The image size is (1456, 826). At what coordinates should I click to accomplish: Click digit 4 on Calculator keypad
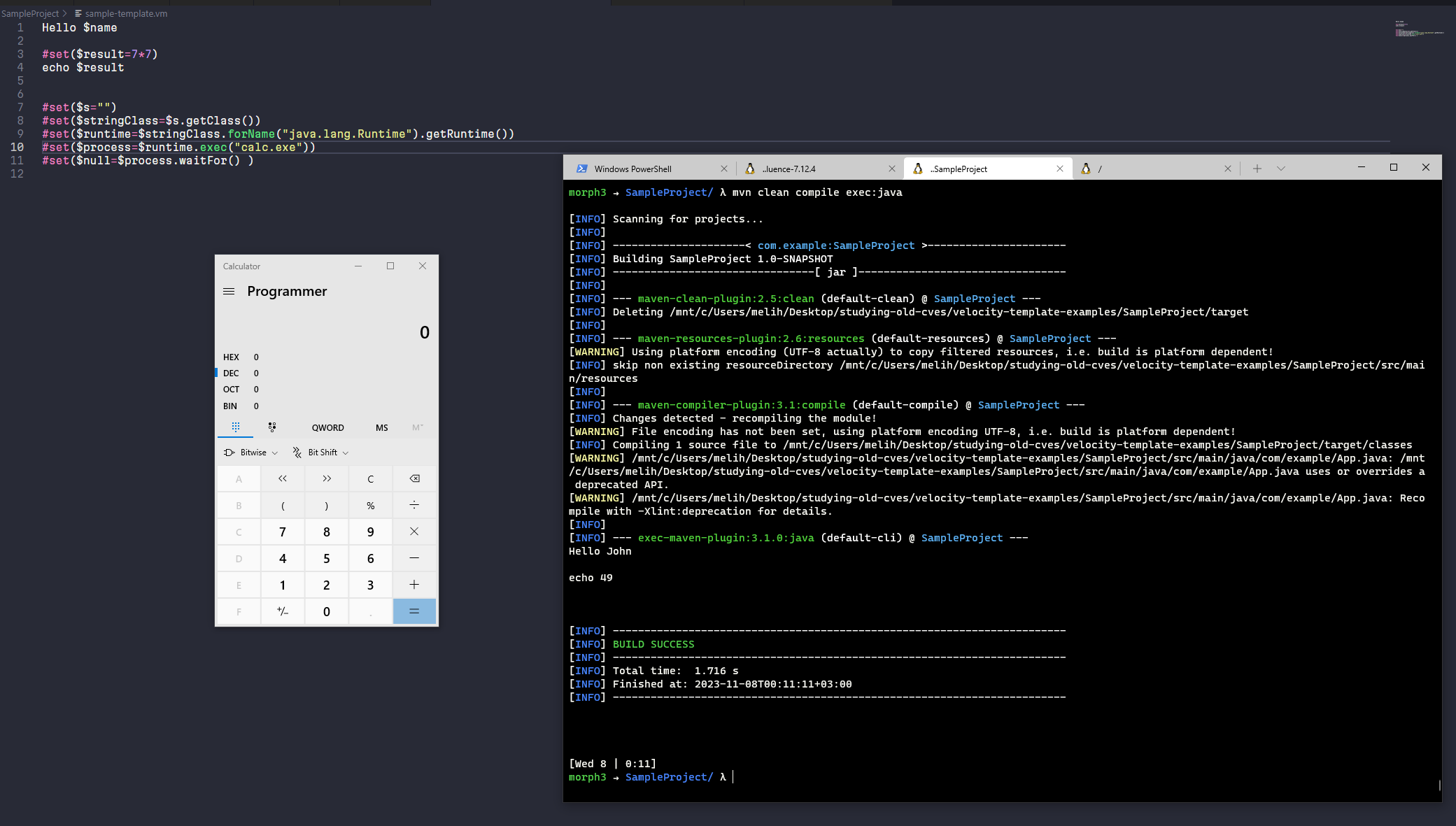283,559
